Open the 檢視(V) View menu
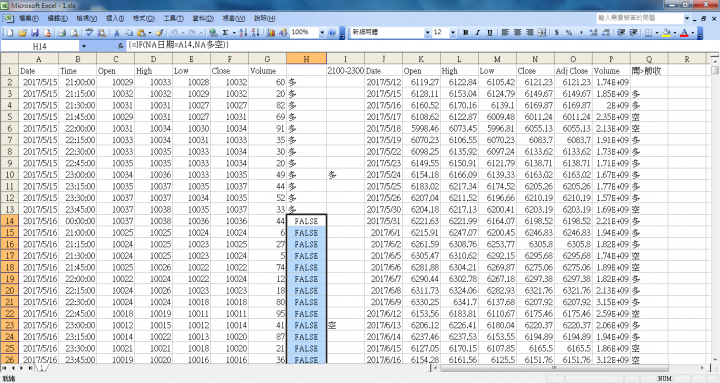This screenshot has width=720, height=383. pyautogui.click(x=86, y=18)
